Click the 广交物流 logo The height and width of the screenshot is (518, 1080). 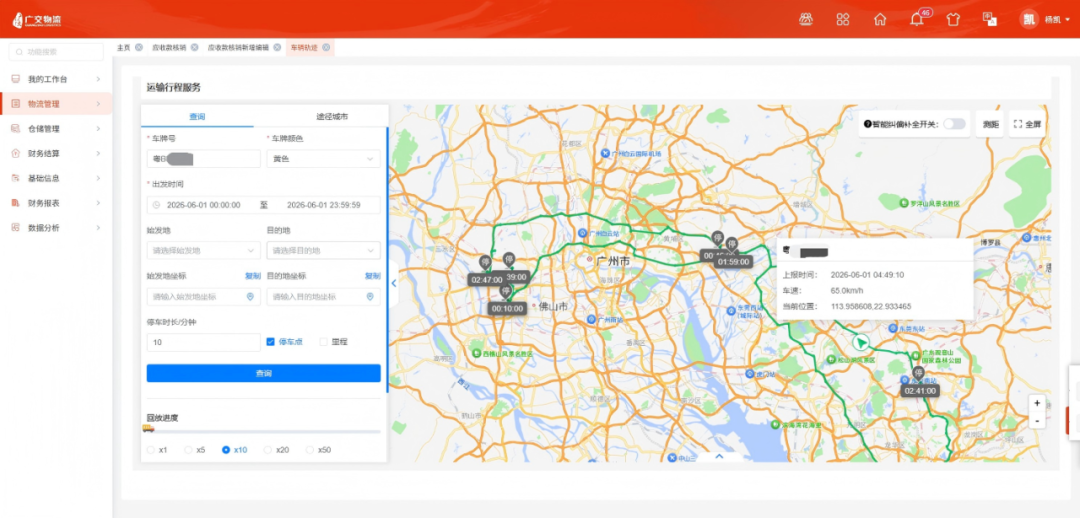[37, 20]
